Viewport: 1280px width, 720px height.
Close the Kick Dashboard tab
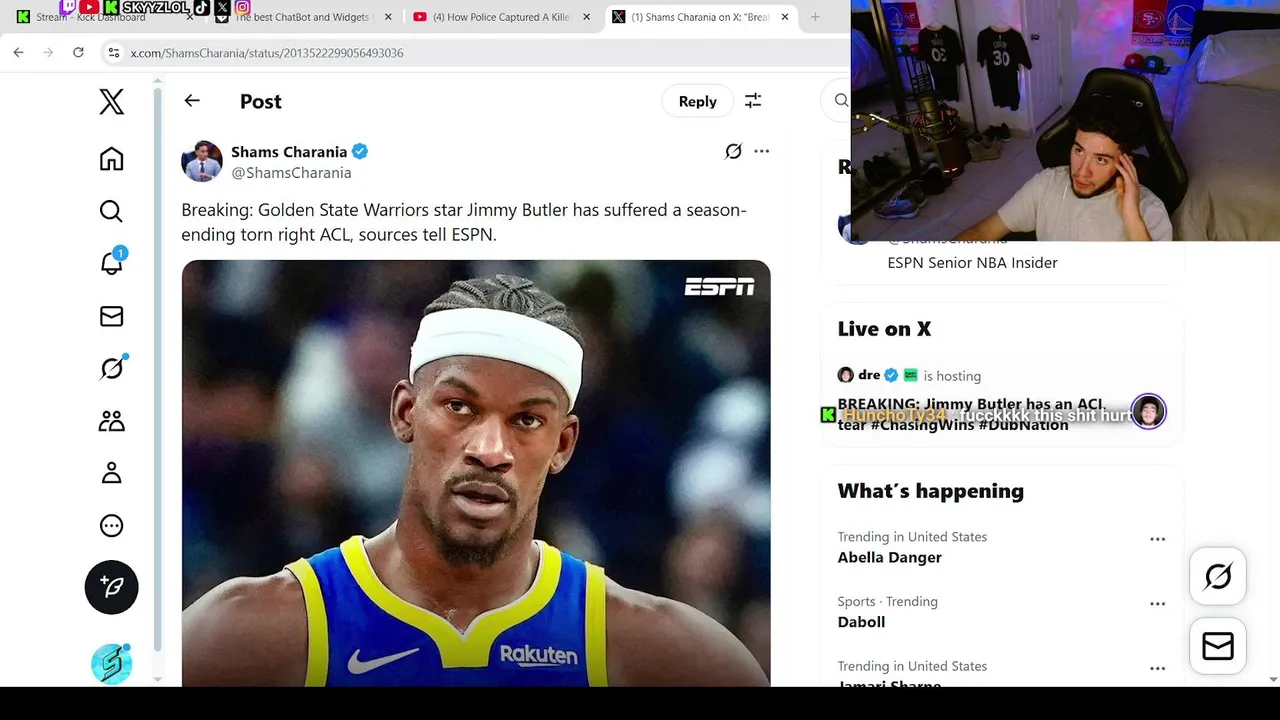click(190, 17)
